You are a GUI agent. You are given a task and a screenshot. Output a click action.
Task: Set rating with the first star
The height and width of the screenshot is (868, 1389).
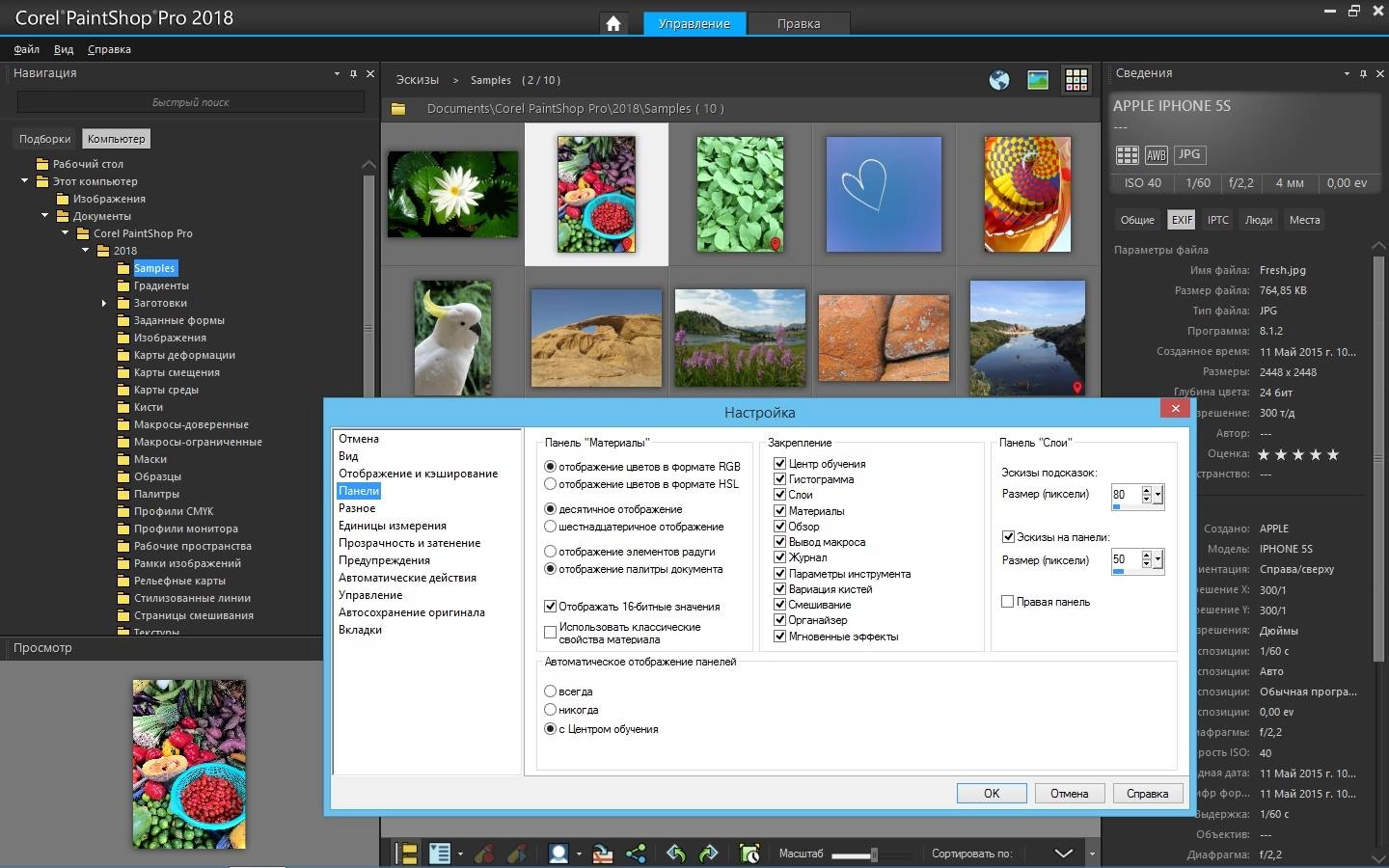[x=1264, y=454]
